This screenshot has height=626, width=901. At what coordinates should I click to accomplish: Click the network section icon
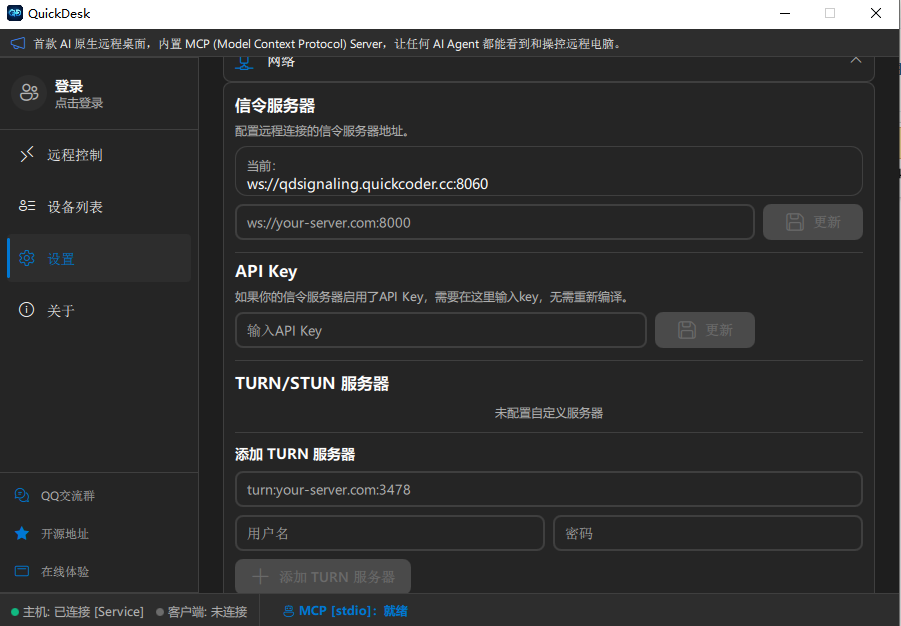point(244,63)
